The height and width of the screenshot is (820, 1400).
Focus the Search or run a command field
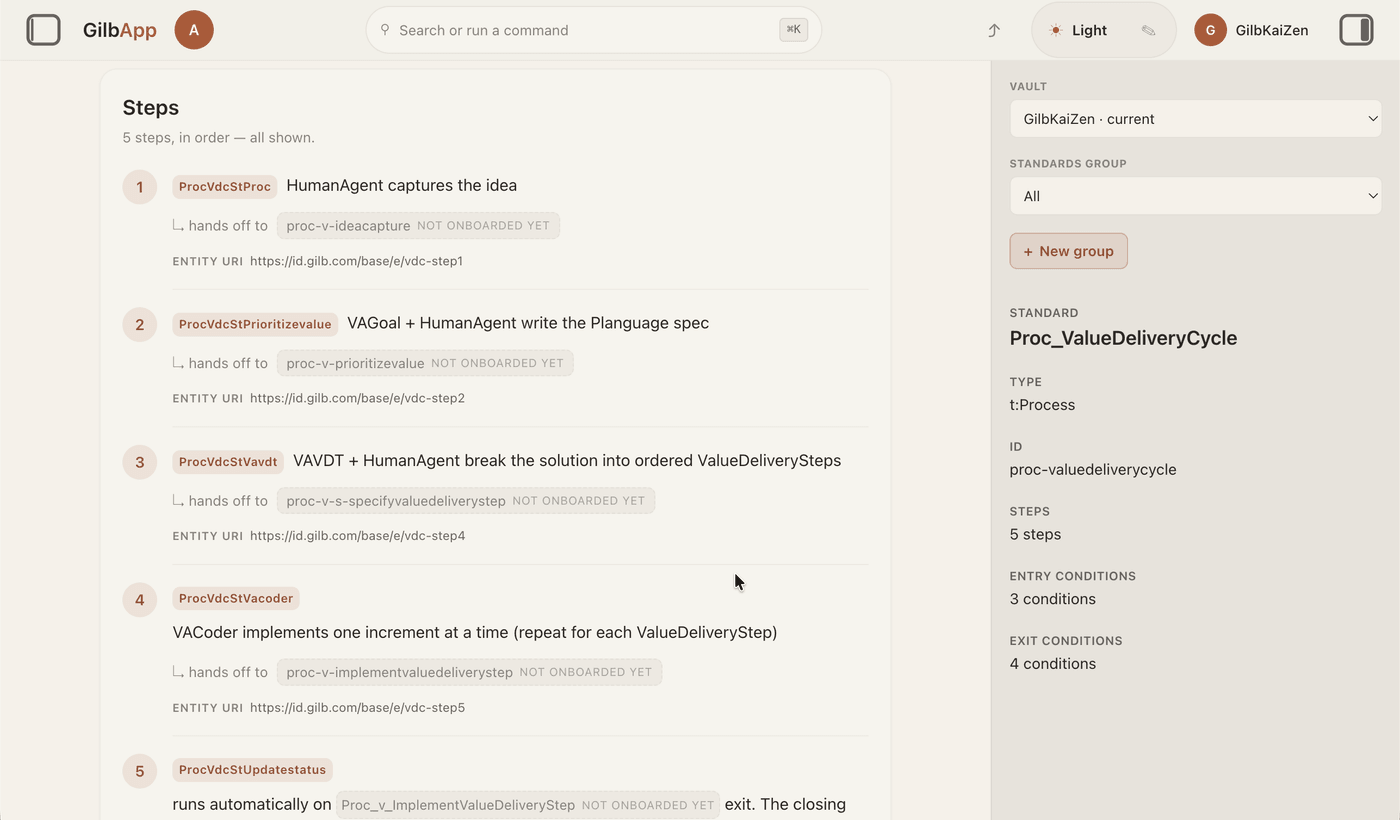pos(594,30)
